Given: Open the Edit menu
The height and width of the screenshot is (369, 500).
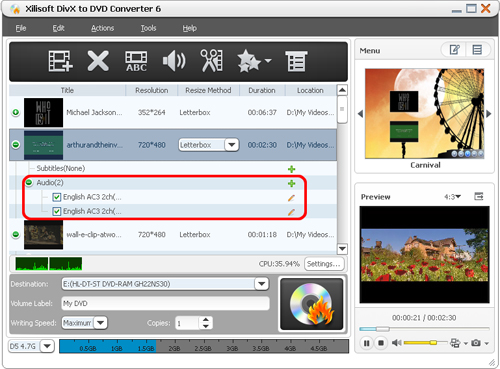Looking at the screenshot, I should click(58, 28).
